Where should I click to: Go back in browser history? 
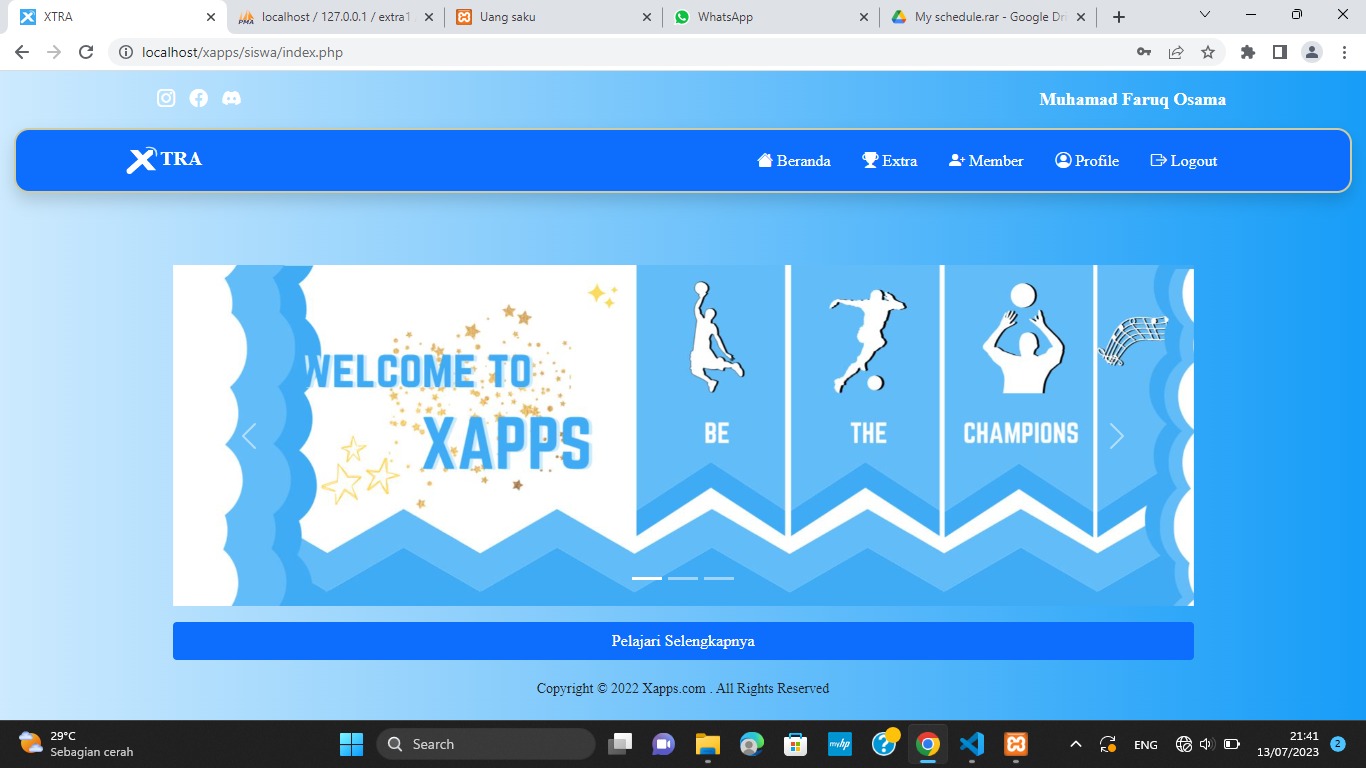(22, 52)
